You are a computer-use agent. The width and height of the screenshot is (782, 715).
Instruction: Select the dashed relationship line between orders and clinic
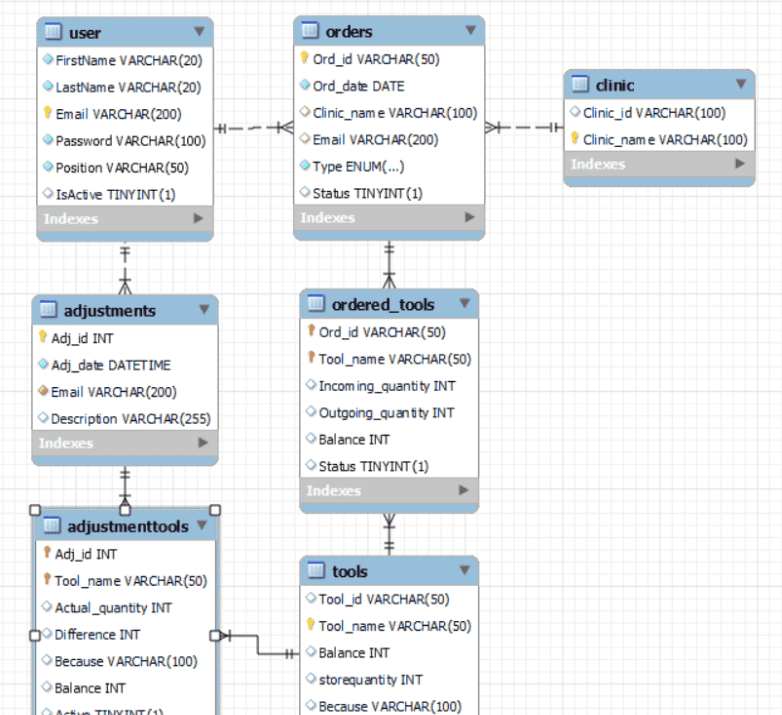coord(524,128)
